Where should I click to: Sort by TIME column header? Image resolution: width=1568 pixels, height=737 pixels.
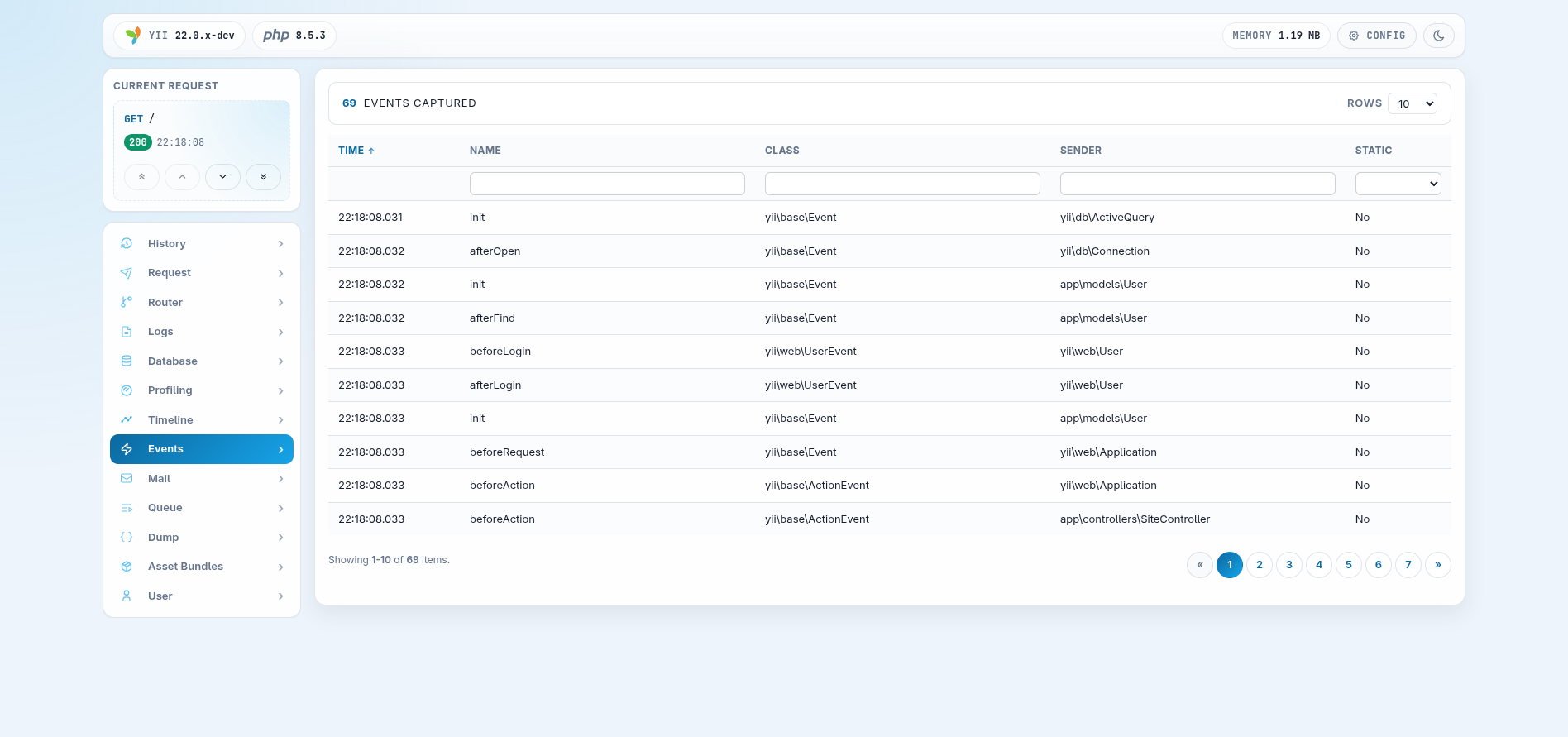[x=356, y=151]
